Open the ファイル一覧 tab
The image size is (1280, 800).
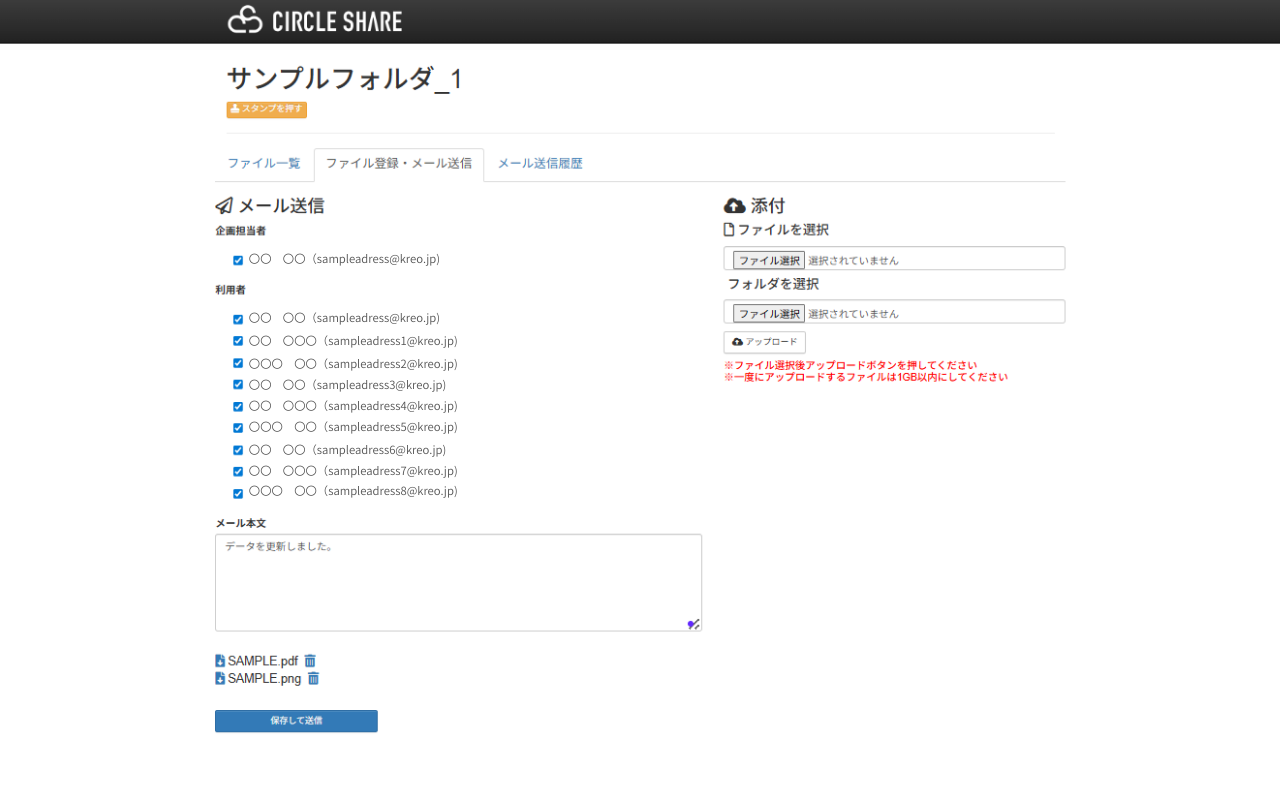point(264,164)
